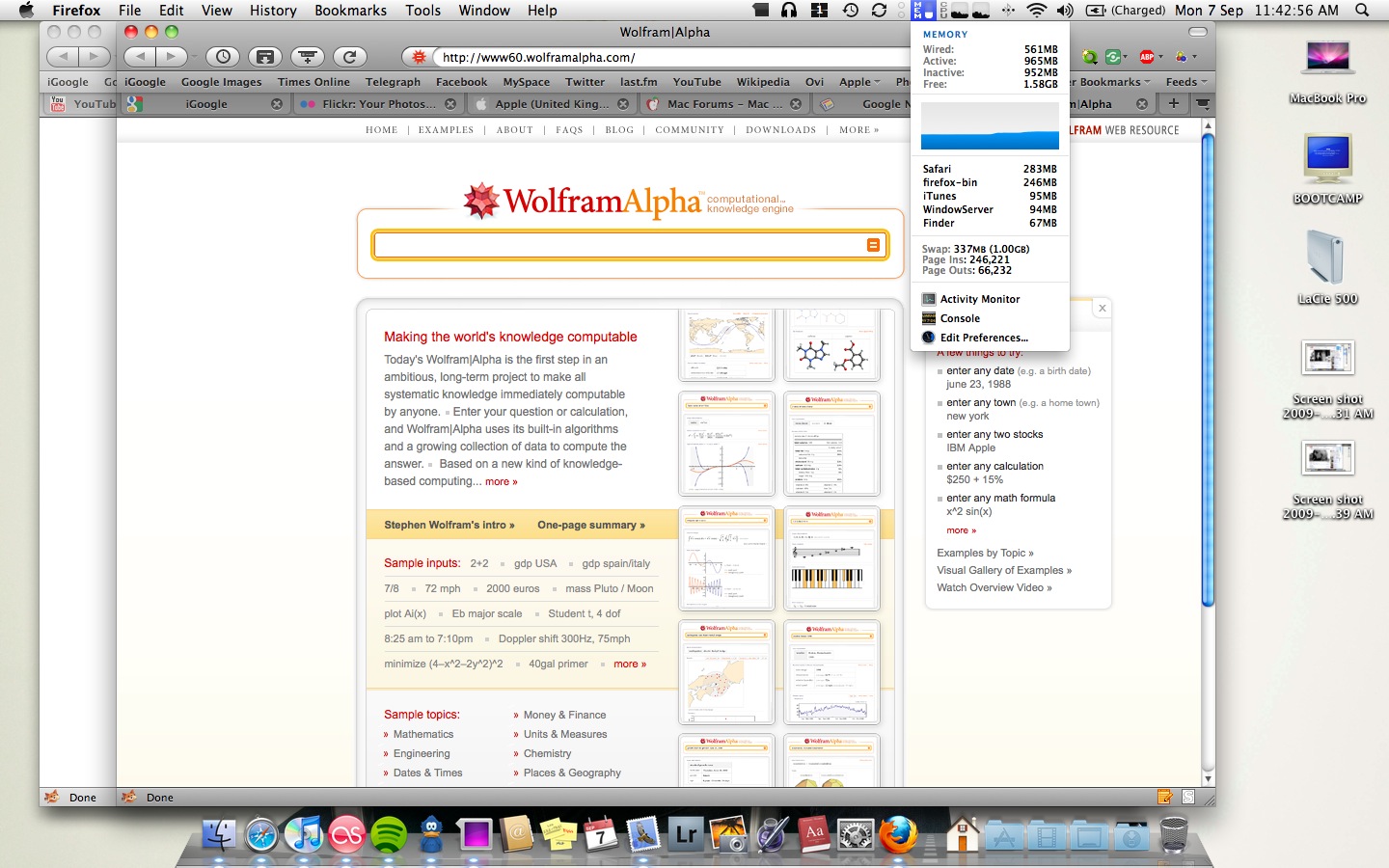1389x868 pixels.
Task: Switch to the Mac Forums tab
Action: (722, 103)
